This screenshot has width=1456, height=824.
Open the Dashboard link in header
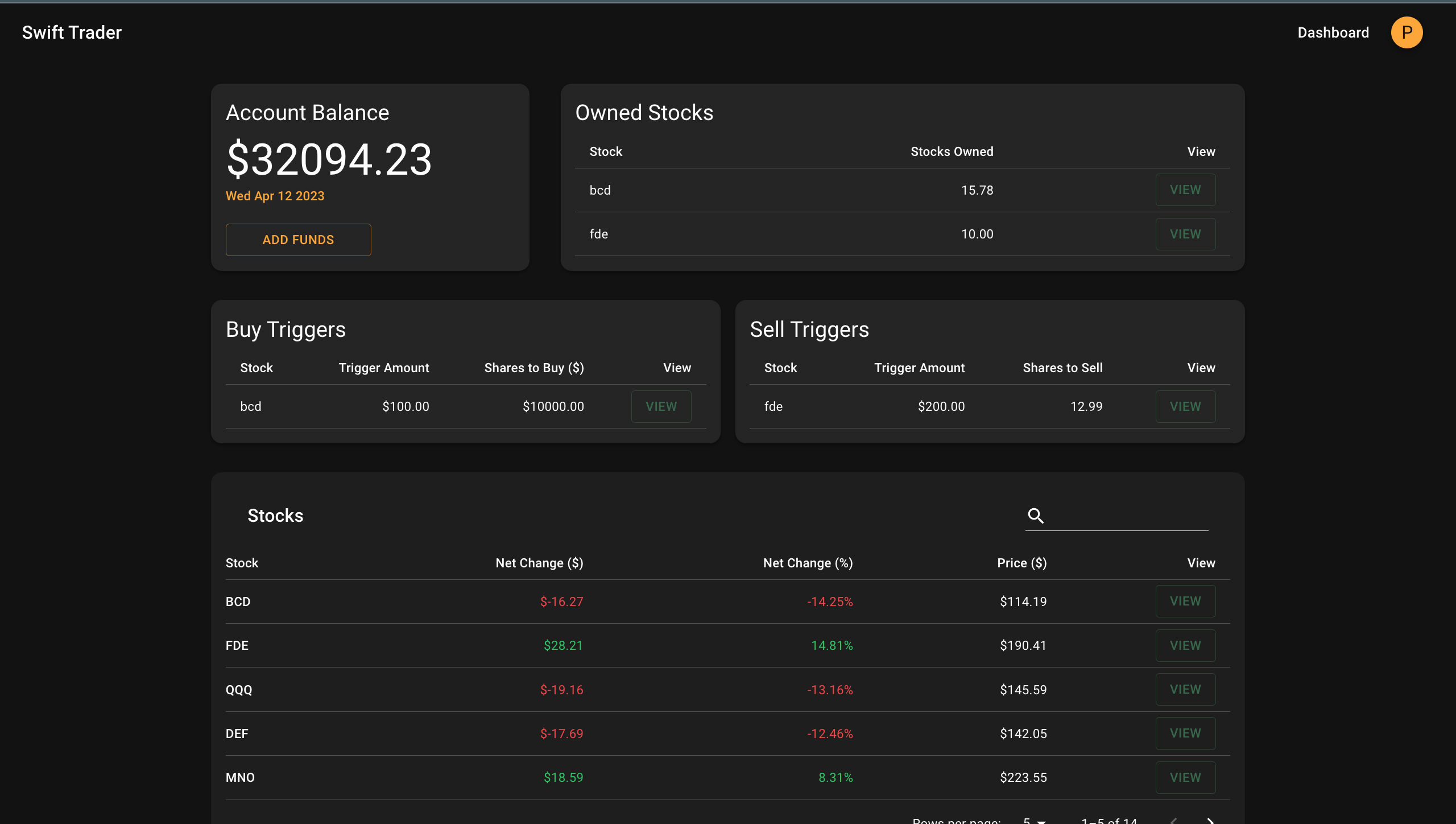pos(1333,32)
